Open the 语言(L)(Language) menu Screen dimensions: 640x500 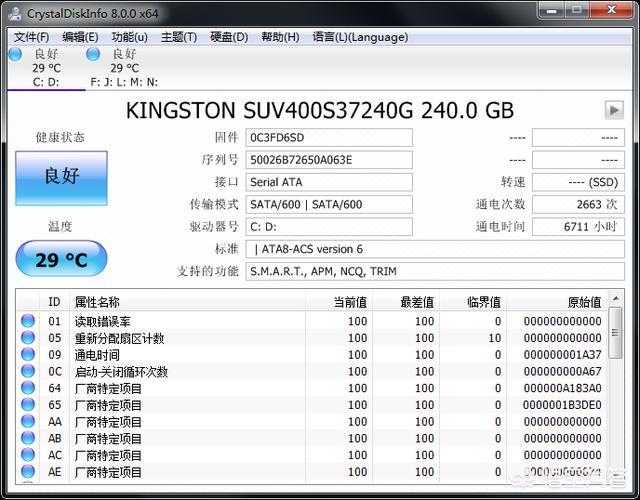pyautogui.click(x=360, y=37)
